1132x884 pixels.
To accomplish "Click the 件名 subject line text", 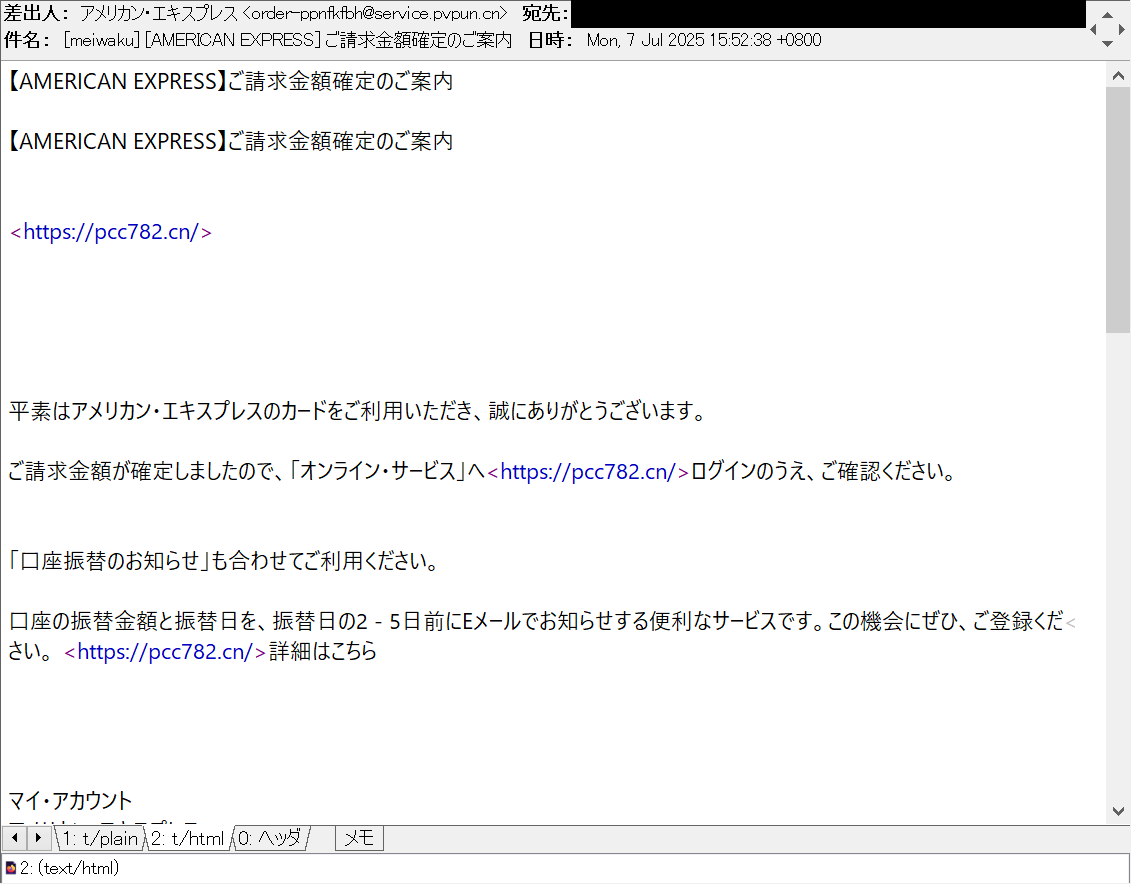I will tap(287, 40).
